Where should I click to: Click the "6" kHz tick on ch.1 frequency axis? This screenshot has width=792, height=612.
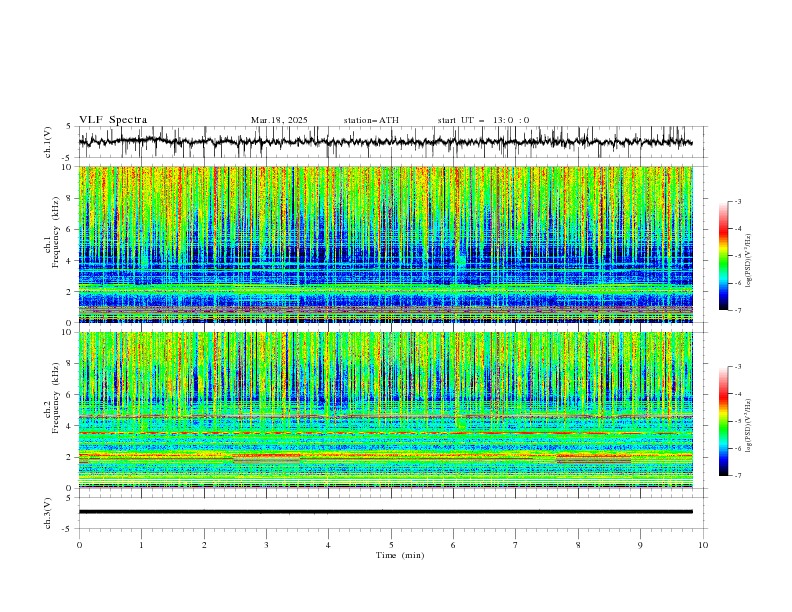[x=70, y=229]
